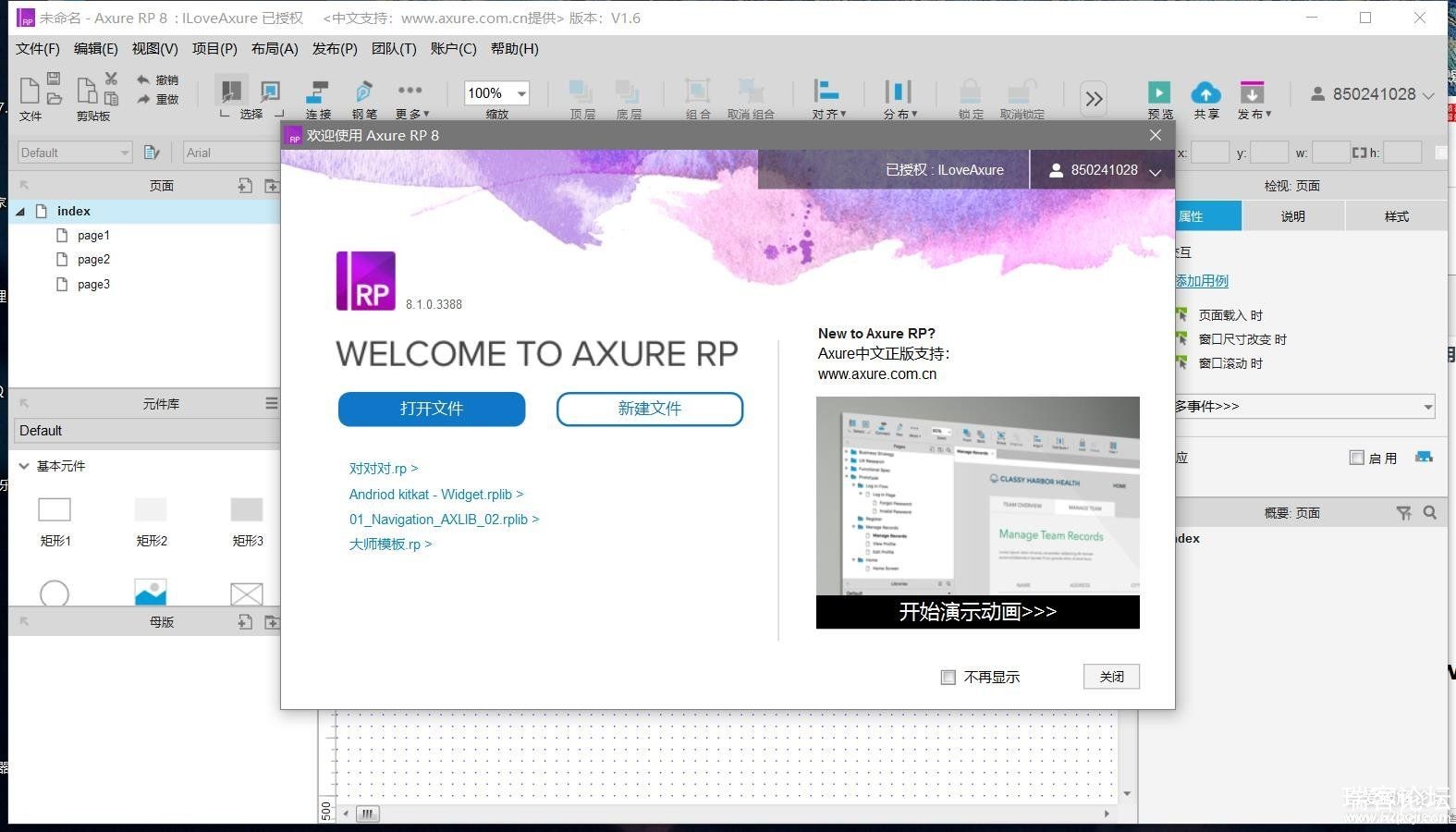Viewport: 1456px width, 832px height.
Task: Select page2 in the pages tree
Action: 93,260
